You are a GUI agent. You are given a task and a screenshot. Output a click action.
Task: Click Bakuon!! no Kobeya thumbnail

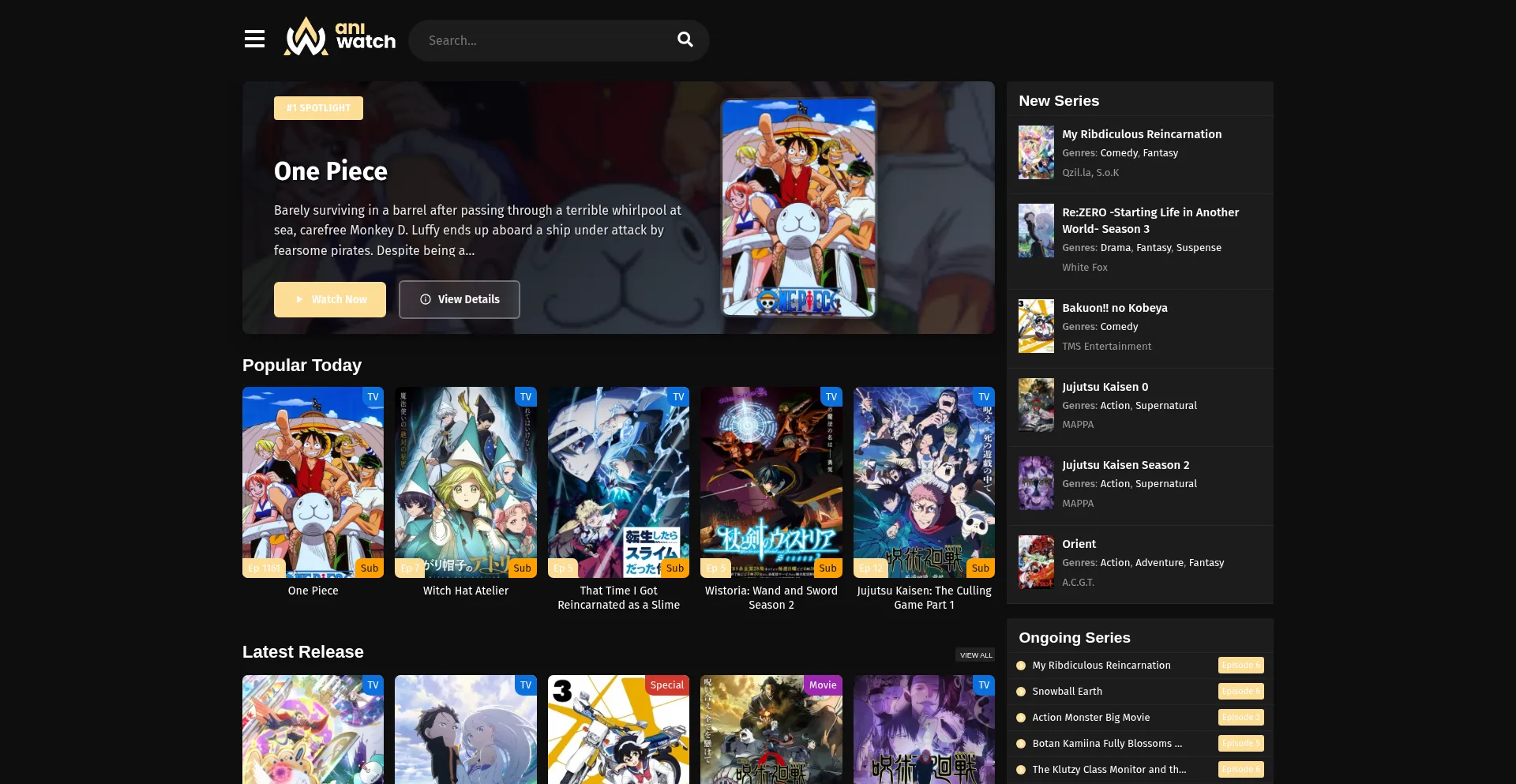(1036, 326)
